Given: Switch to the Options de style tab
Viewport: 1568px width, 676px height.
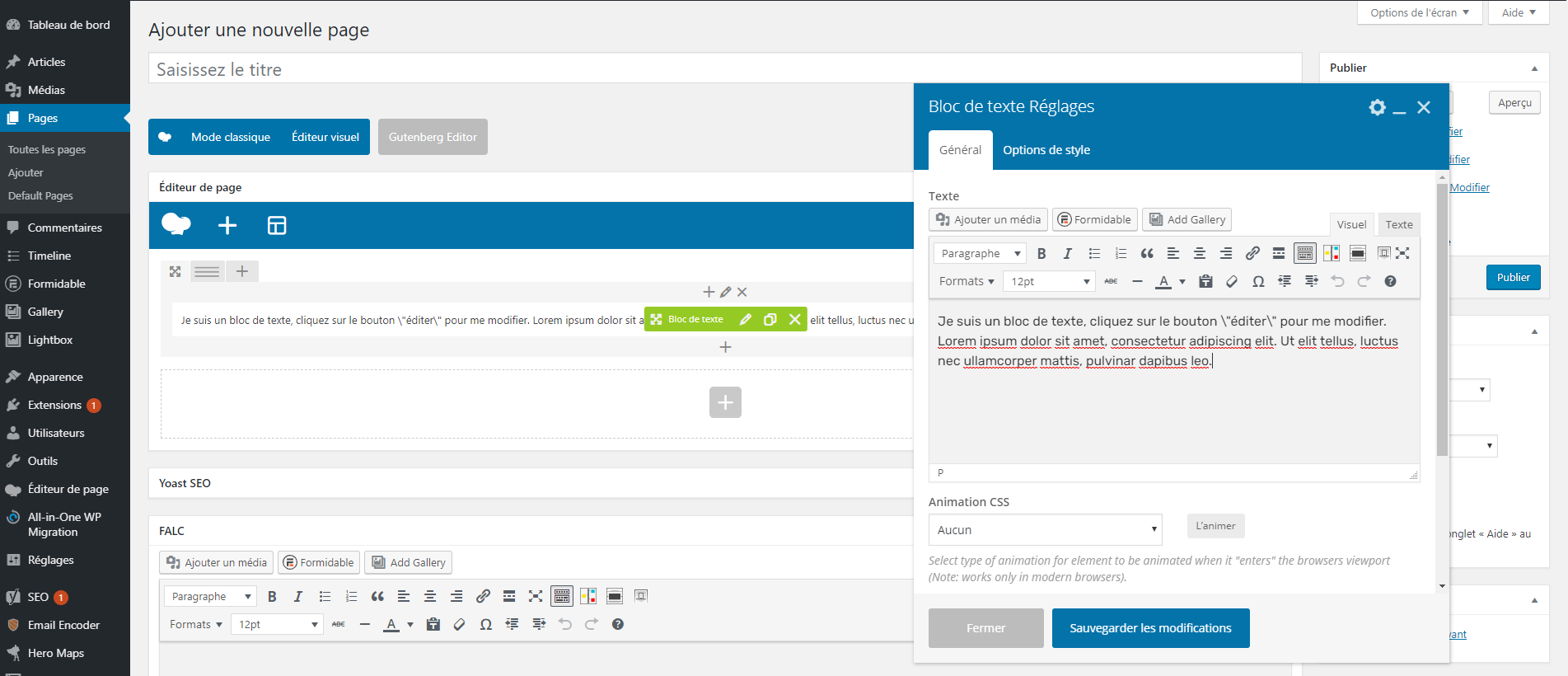Looking at the screenshot, I should 1046,150.
